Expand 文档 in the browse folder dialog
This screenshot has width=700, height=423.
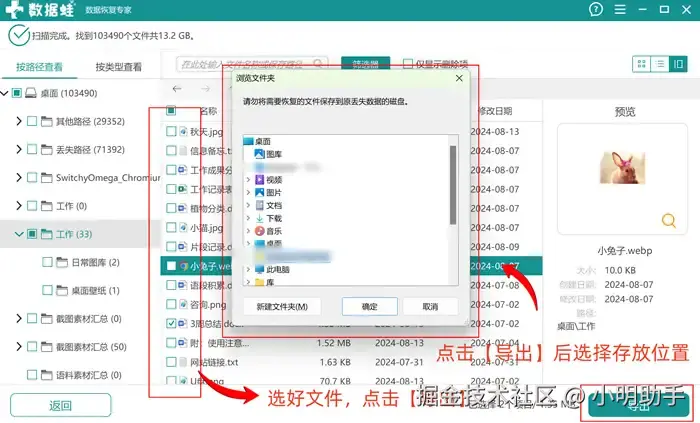click(x=248, y=205)
